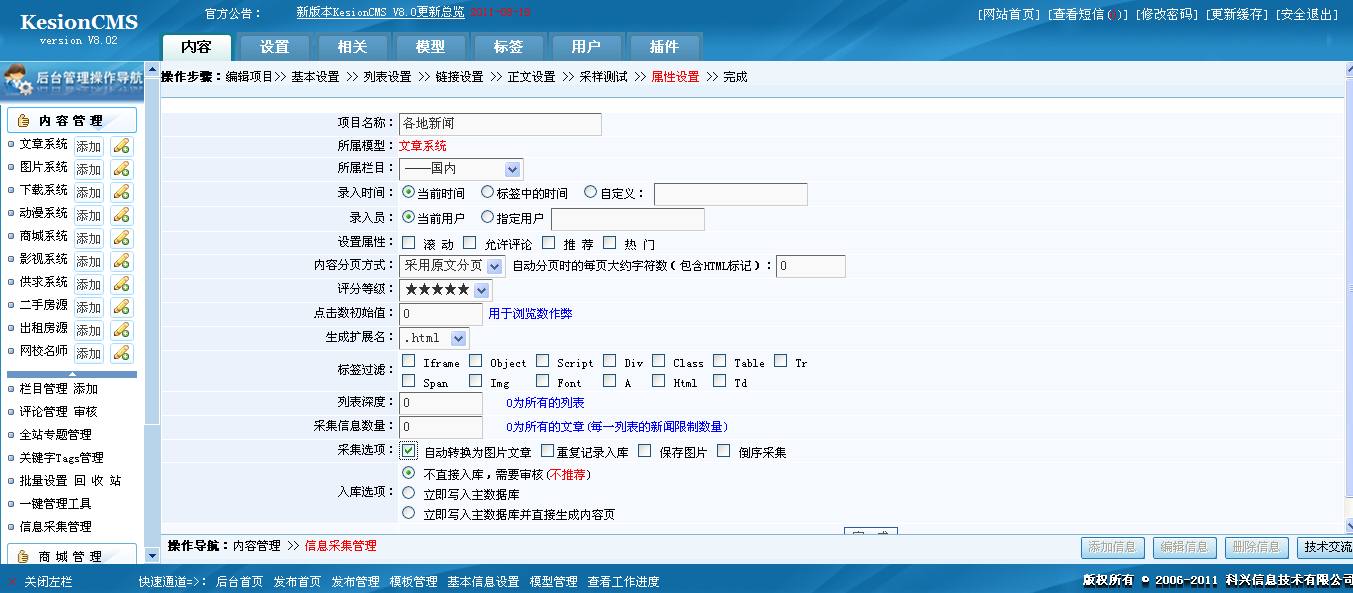Switch to the 标签 tab

(x=509, y=47)
